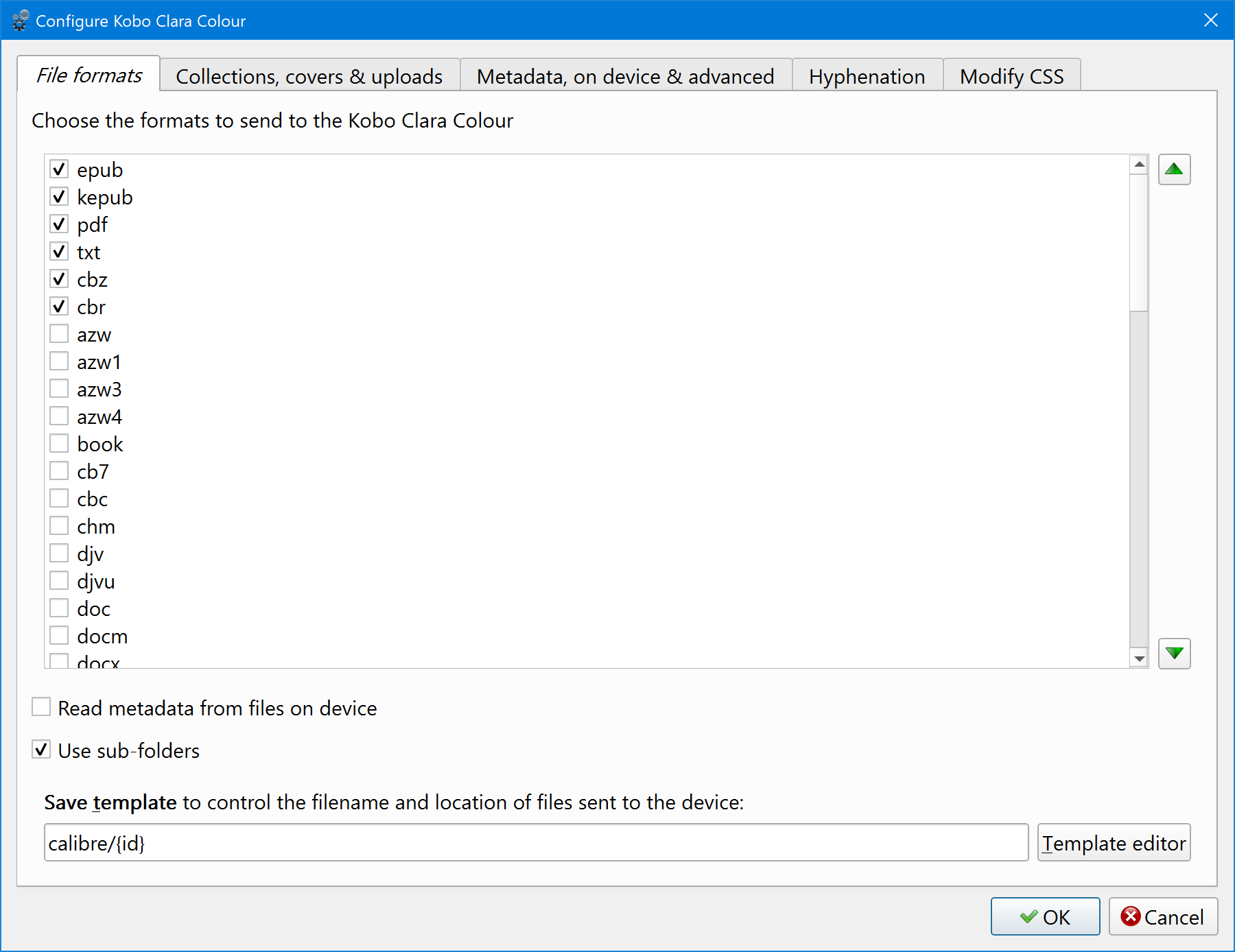Check the djvu format checkbox

point(60,580)
